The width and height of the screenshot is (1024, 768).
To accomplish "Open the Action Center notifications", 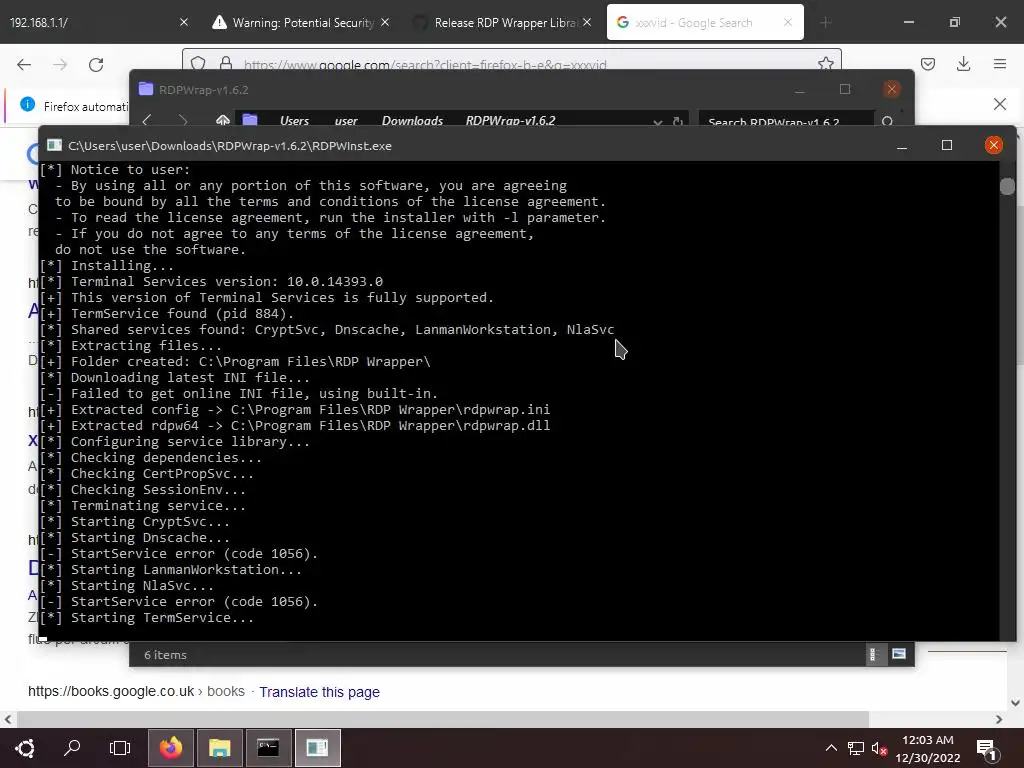I will (x=986, y=749).
